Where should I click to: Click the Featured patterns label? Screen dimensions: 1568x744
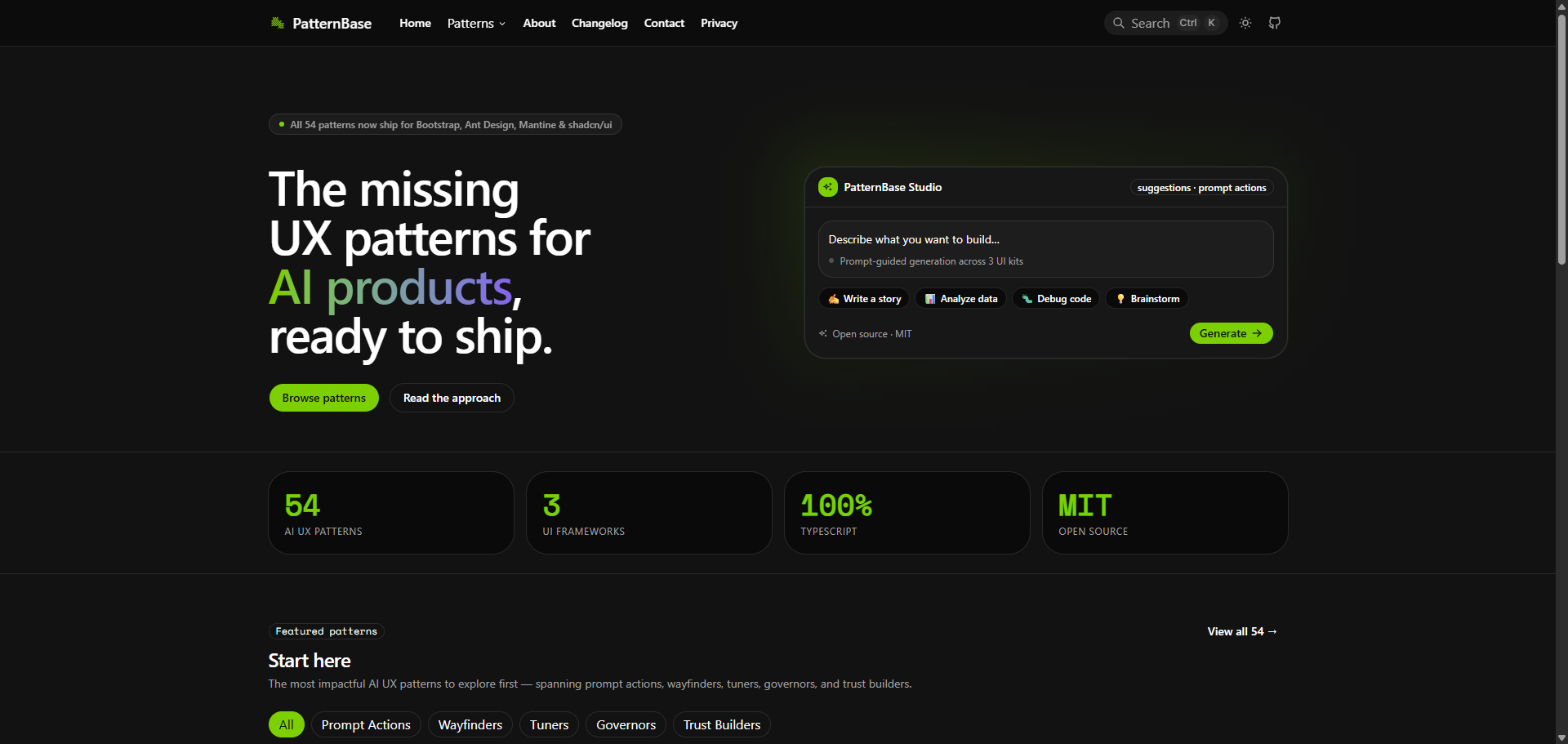(x=326, y=631)
